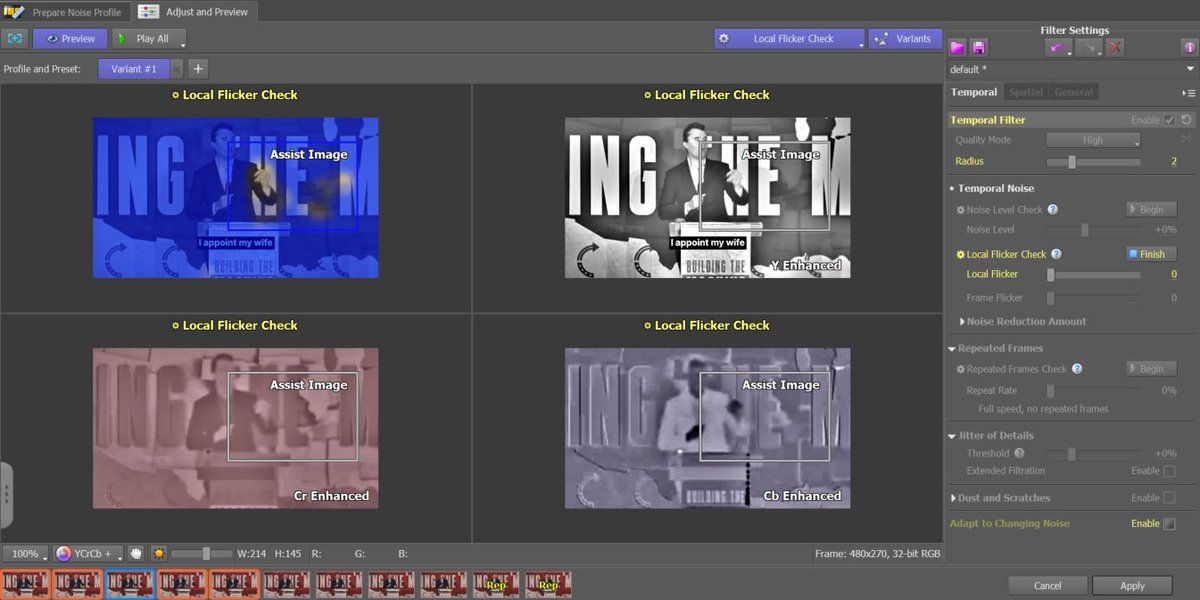Click the red X reset icon

tap(1115, 47)
